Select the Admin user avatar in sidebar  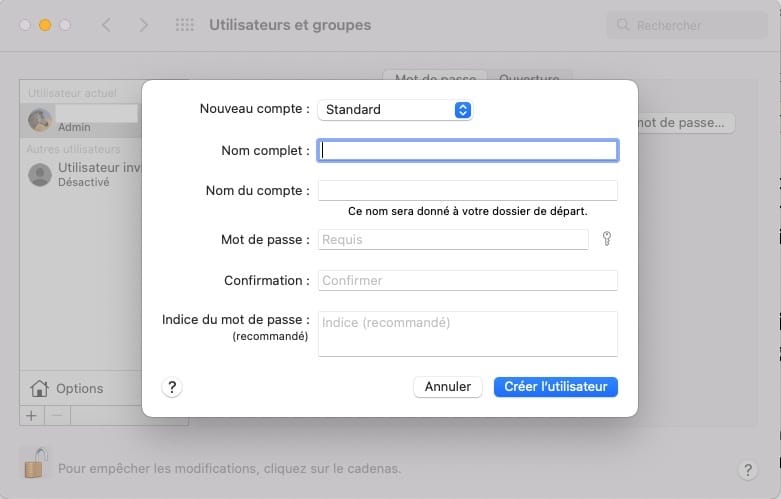coord(40,120)
